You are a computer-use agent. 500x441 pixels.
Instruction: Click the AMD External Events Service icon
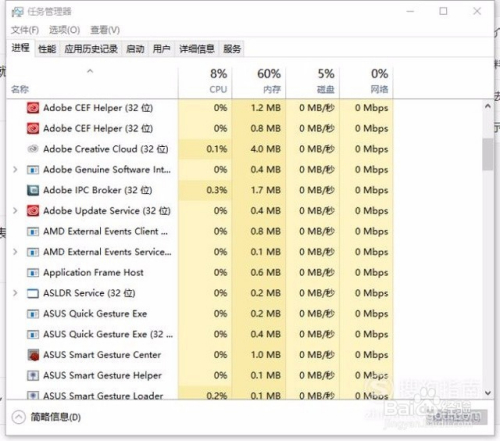(x=33, y=252)
